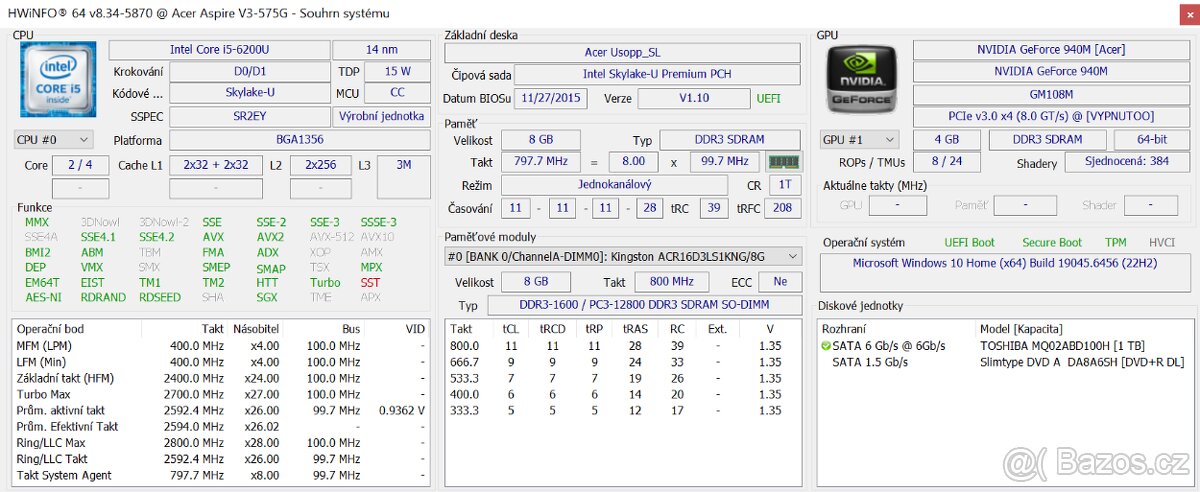This screenshot has height=492, width=1200.
Task: Click the green memory module icon
Action: [783, 162]
